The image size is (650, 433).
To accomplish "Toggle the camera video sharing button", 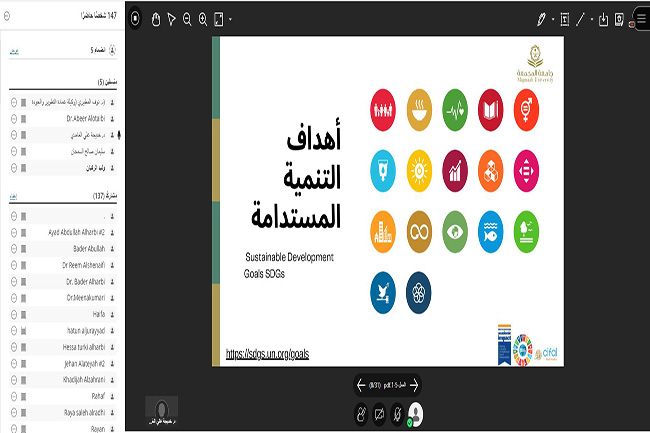I will [379, 414].
